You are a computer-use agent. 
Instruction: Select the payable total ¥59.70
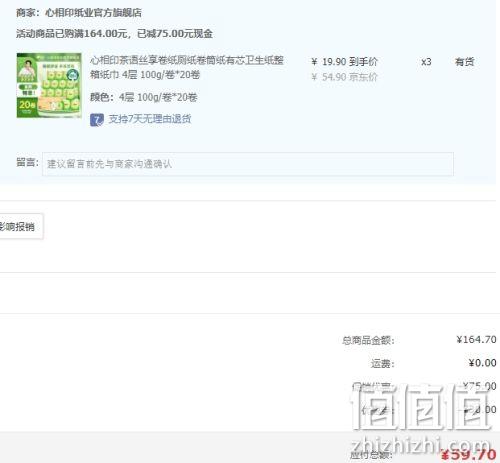[468, 455]
